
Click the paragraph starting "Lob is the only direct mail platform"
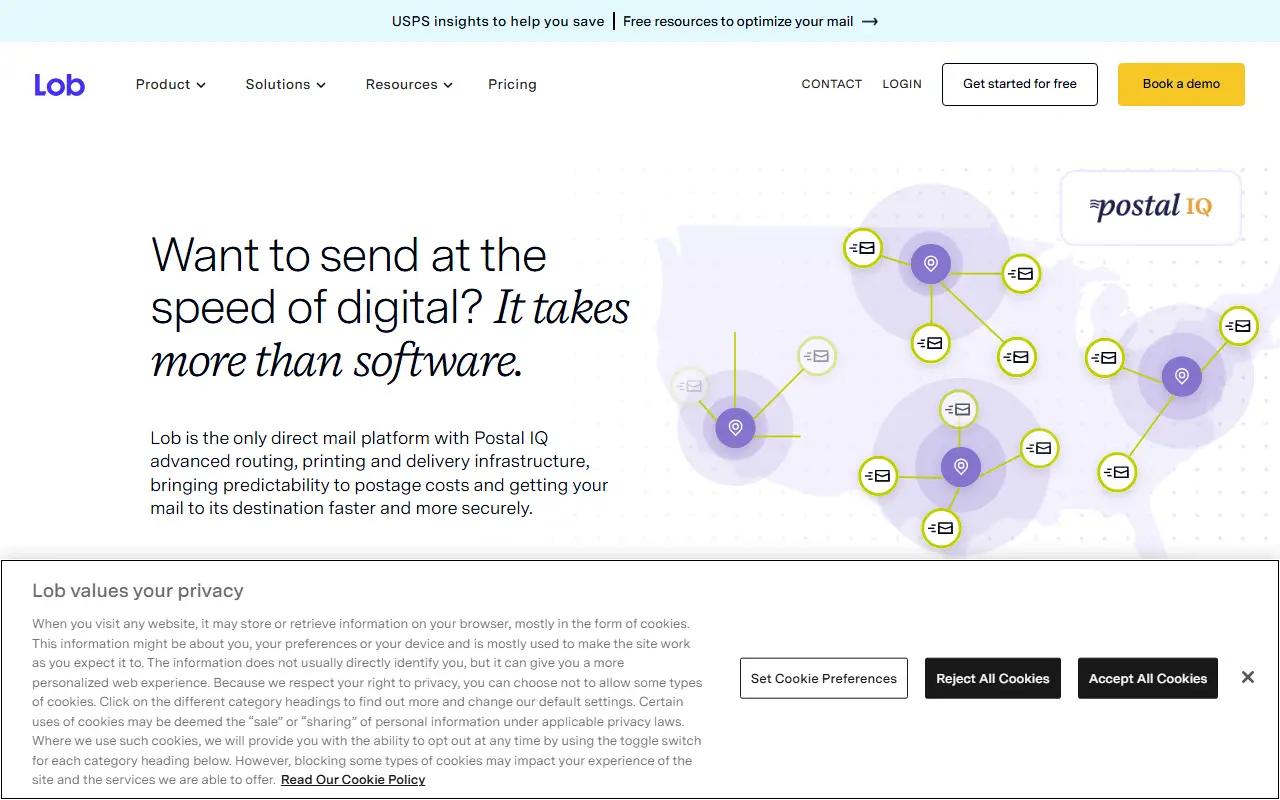pyautogui.click(x=380, y=473)
